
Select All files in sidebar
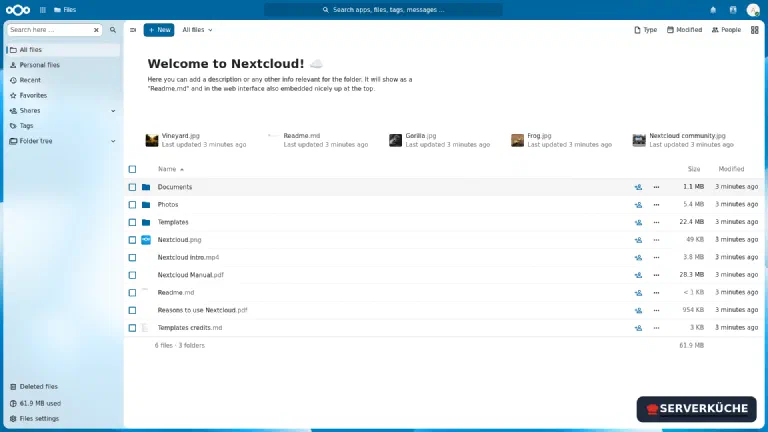pyautogui.click(x=63, y=50)
